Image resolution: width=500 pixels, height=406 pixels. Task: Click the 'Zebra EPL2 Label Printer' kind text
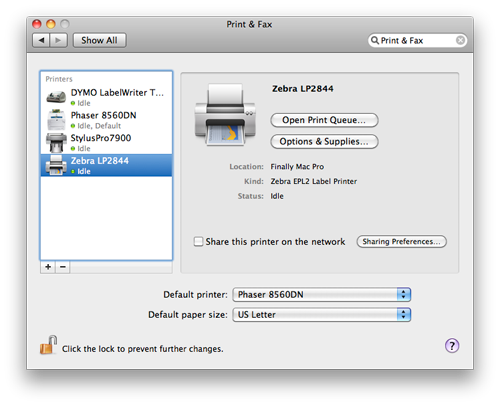pos(314,181)
